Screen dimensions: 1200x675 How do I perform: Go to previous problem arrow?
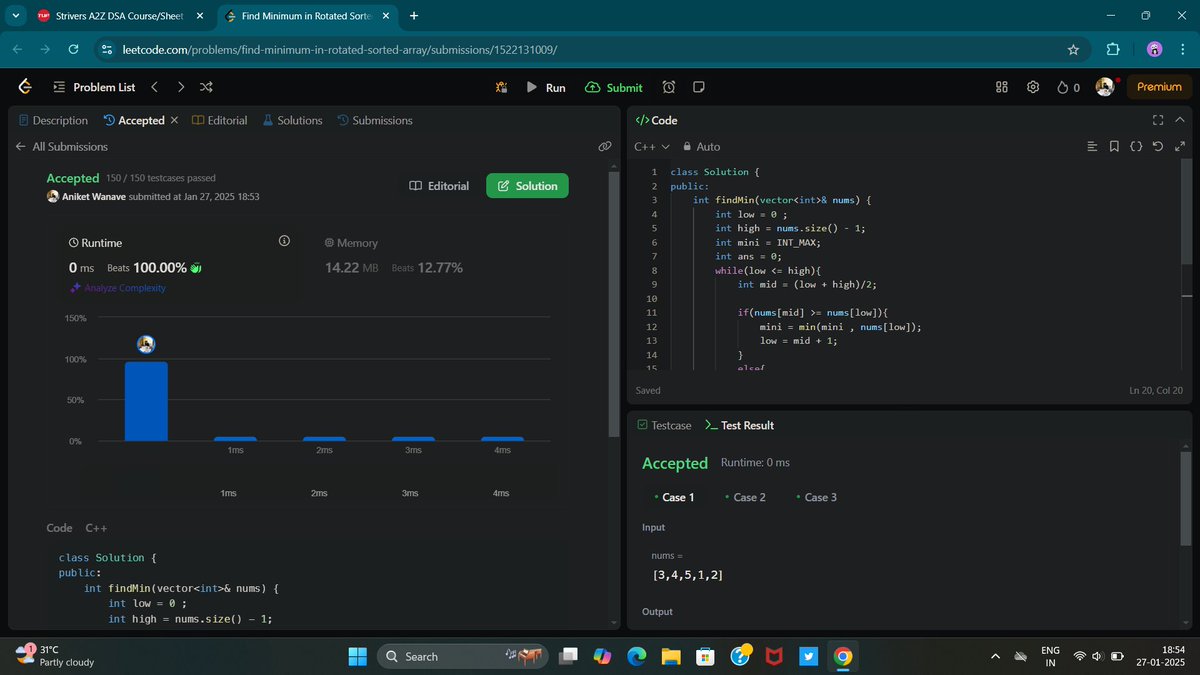(x=154, y=87)
